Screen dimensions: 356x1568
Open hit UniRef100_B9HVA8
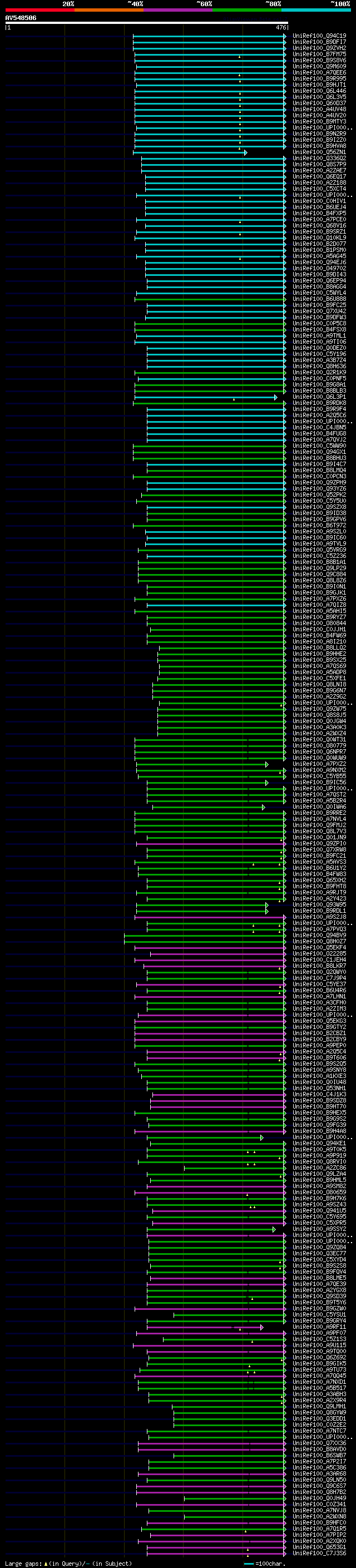319,146
